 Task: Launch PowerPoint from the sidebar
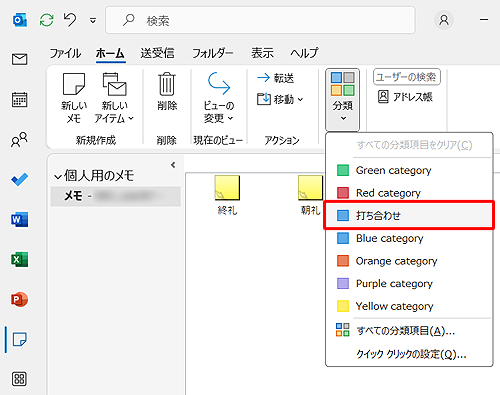pyautogui.click(x=20, y=299)
